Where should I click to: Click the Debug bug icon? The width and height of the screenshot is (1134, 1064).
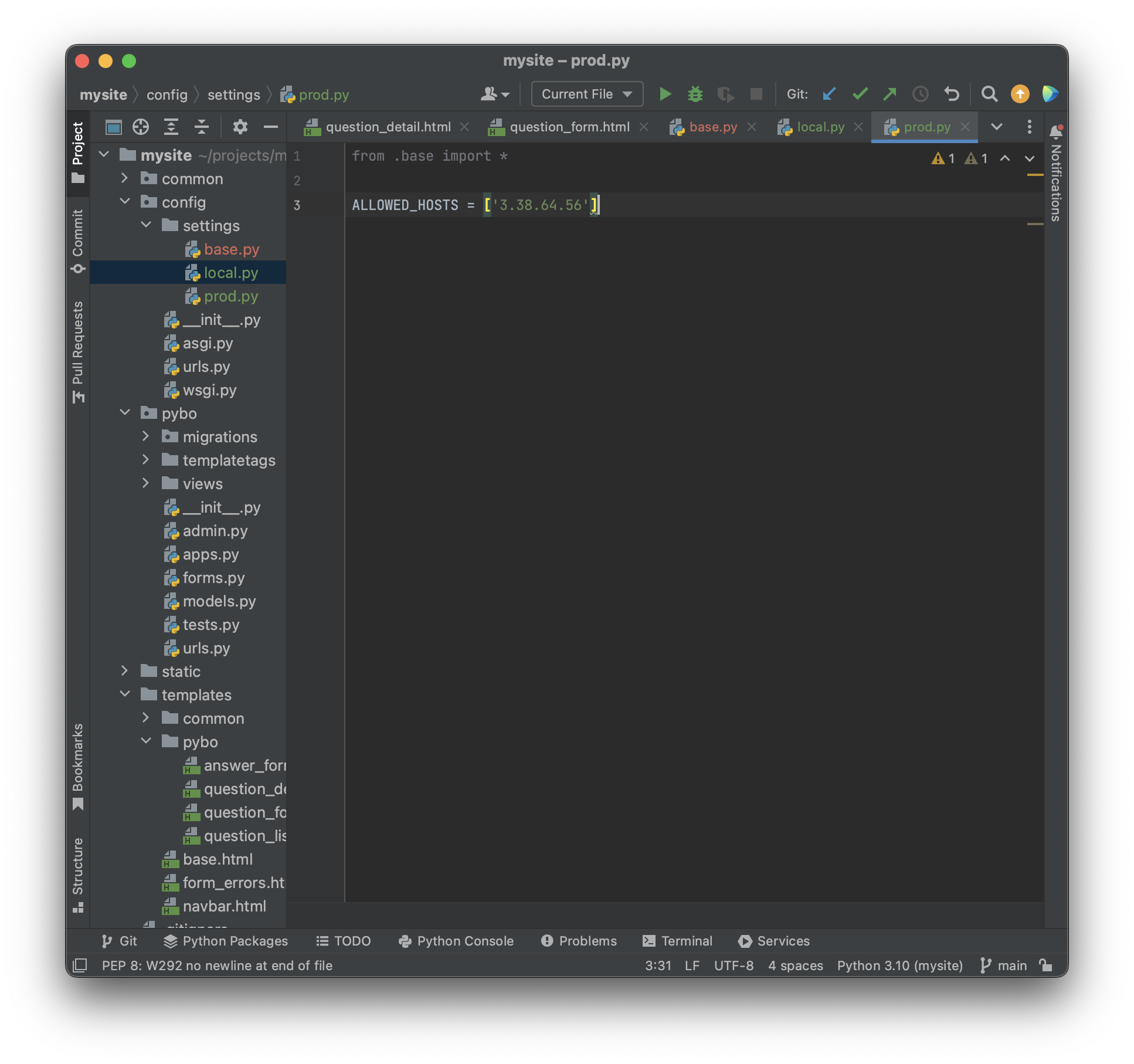[x=695, y=94]
